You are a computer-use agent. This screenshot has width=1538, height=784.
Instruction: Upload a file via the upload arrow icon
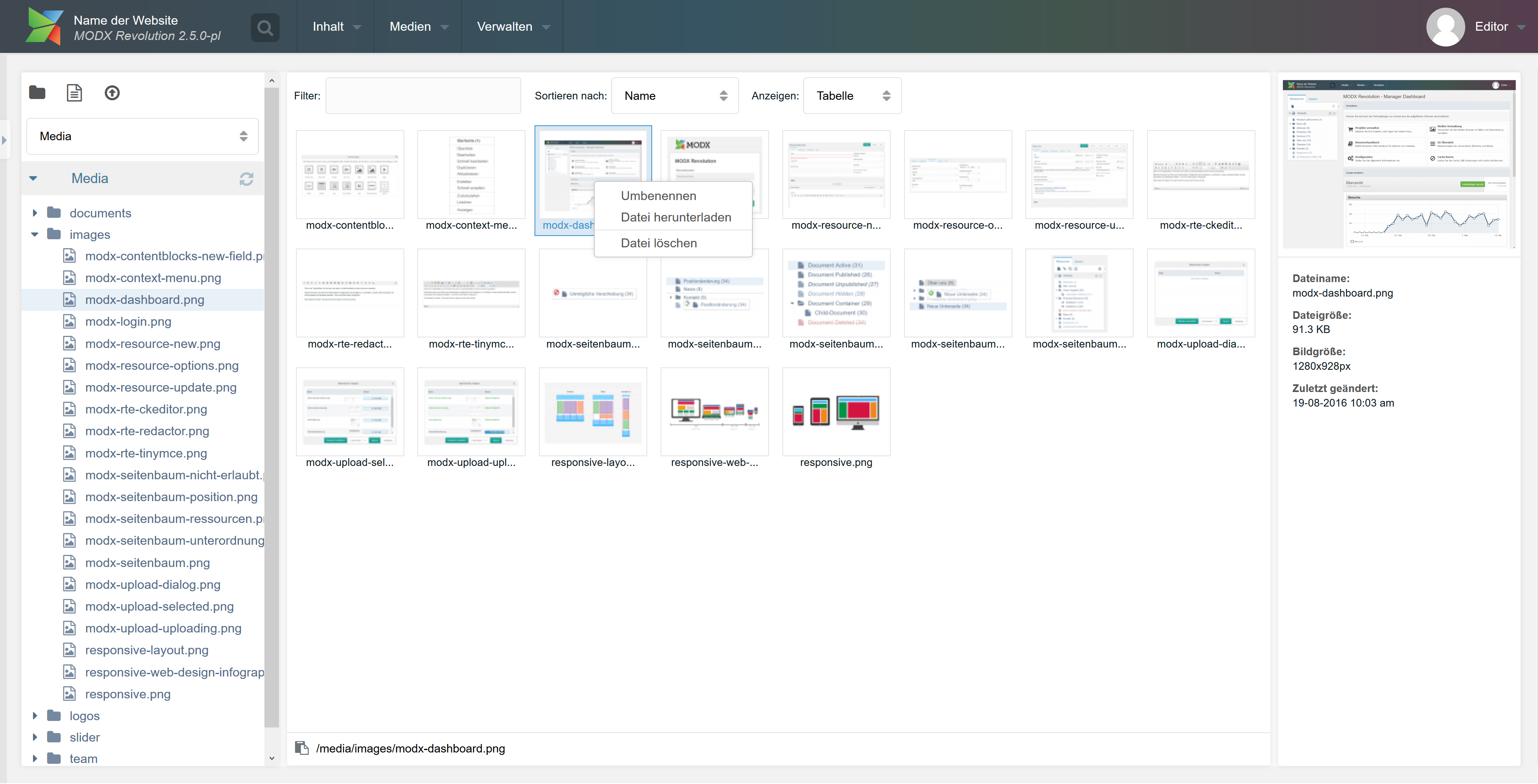click(112, 93)
